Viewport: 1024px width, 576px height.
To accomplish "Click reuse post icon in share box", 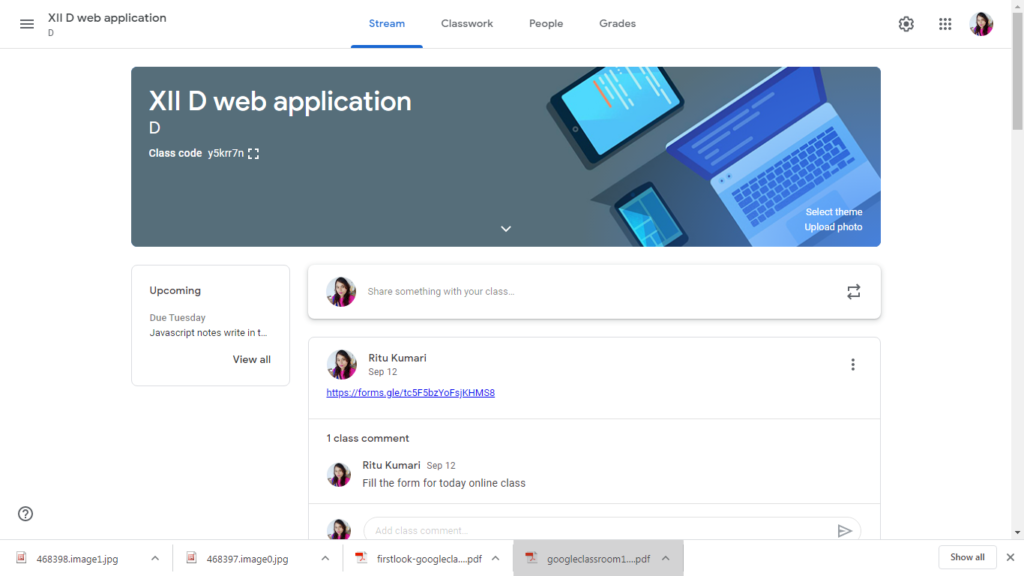I will (x=854, y=292).
